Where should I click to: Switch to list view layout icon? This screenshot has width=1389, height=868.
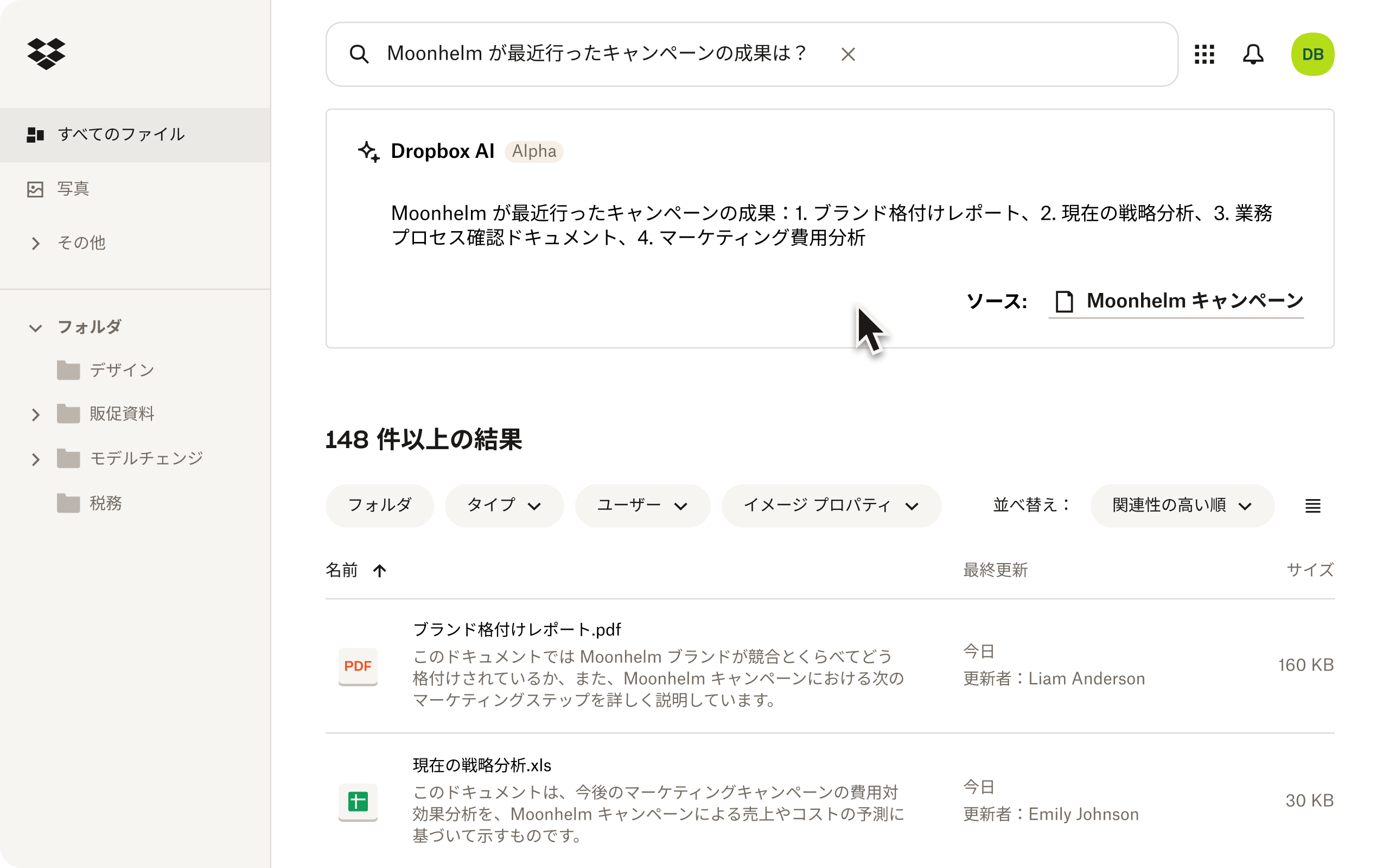1312,506
